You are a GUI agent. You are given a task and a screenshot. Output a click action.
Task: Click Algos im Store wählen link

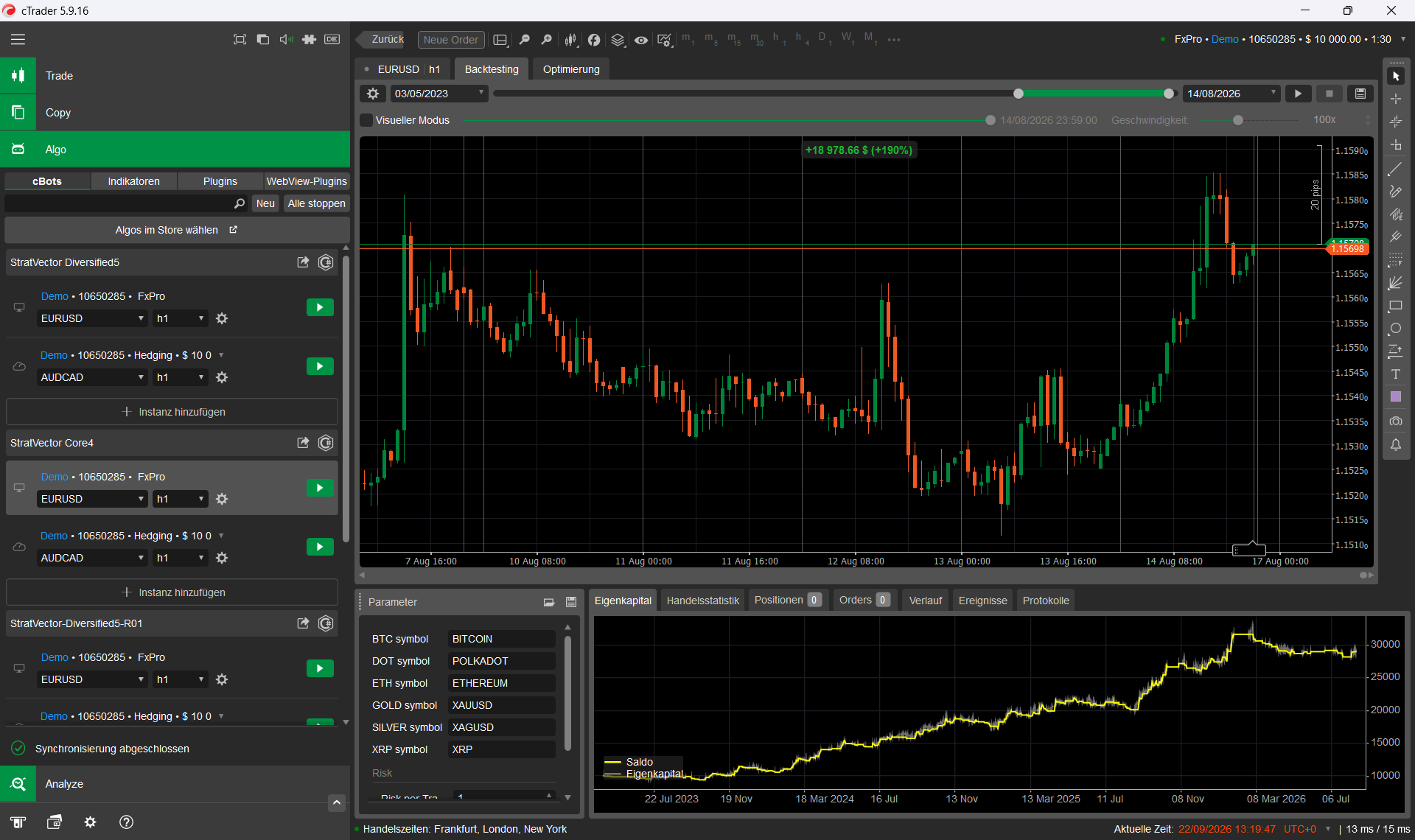tap(176, 230)
